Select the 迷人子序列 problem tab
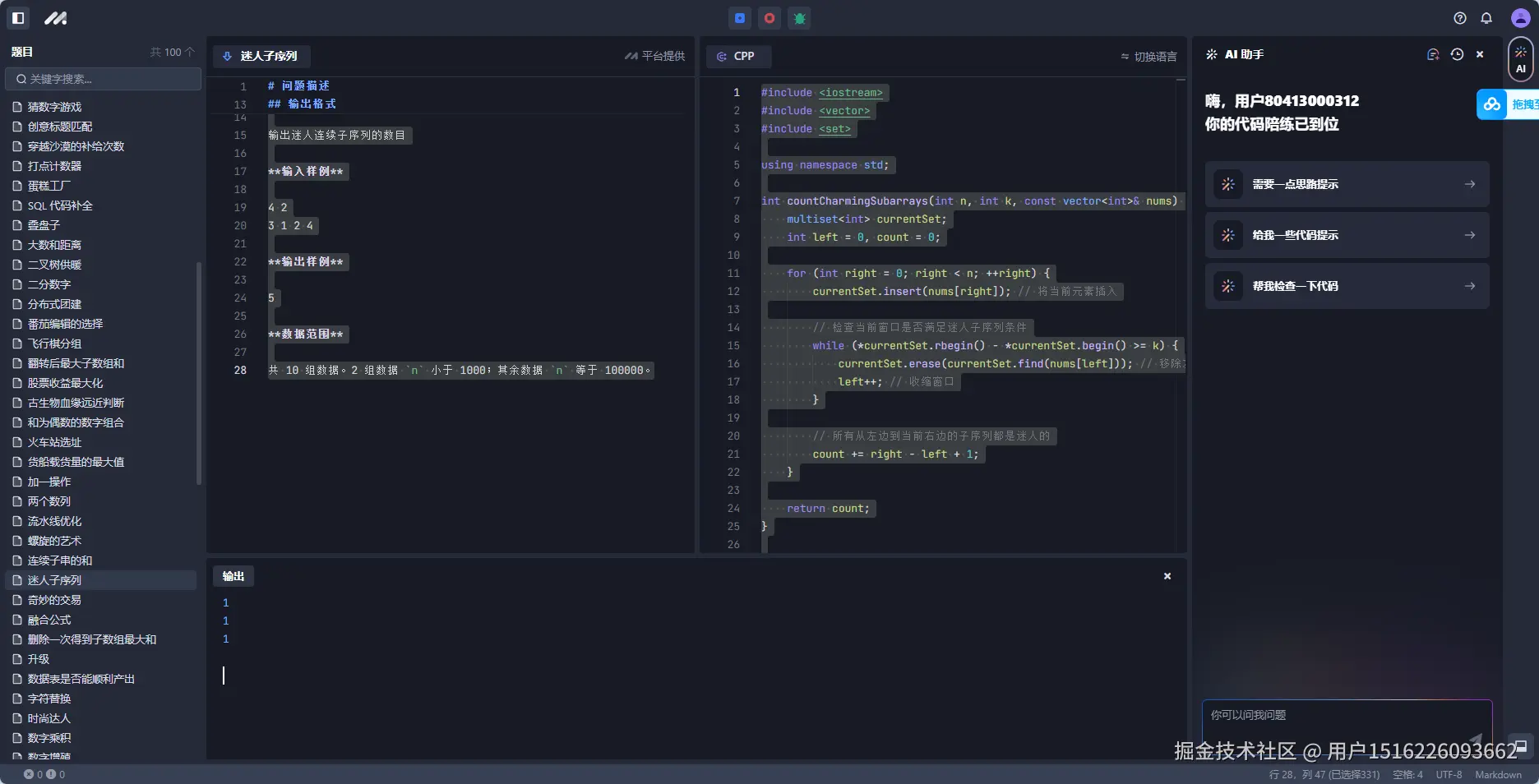1539x784 pixels. [x=261, y=56]
